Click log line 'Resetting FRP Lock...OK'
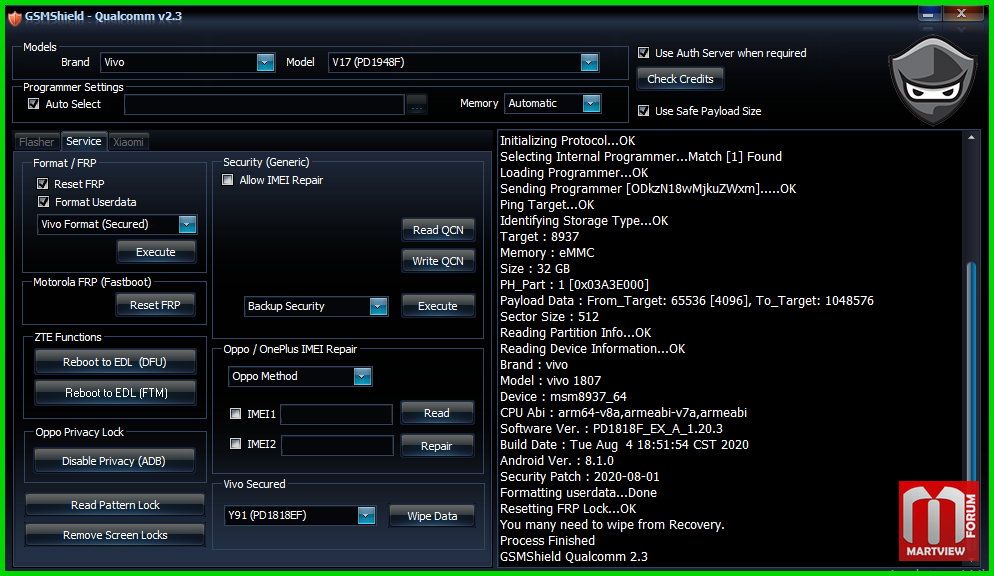This screenshot has width=994, height=576. point(568,509)
